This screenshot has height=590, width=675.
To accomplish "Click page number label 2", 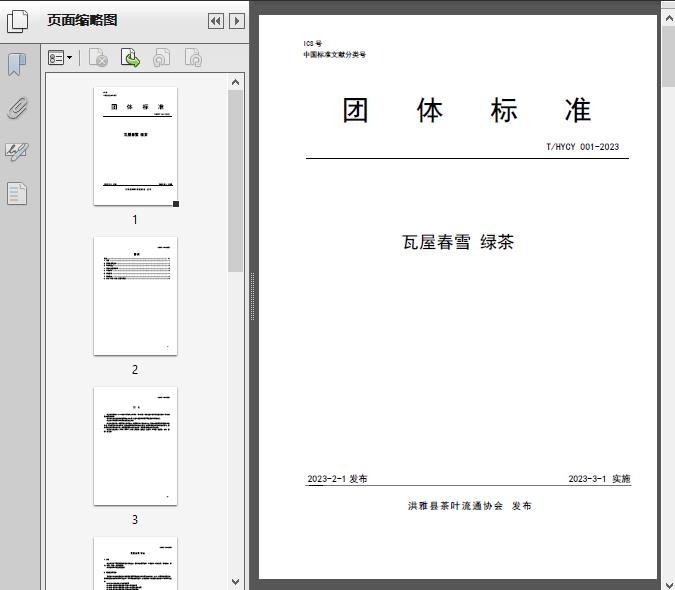I will tap(135, 370).
